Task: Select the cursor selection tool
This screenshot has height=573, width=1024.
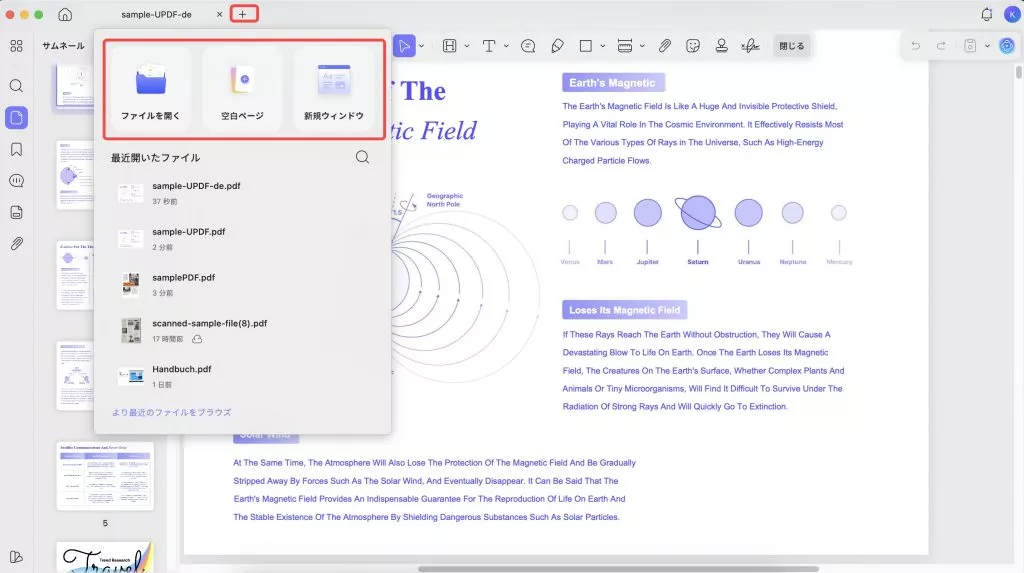Action: (404, 46)
